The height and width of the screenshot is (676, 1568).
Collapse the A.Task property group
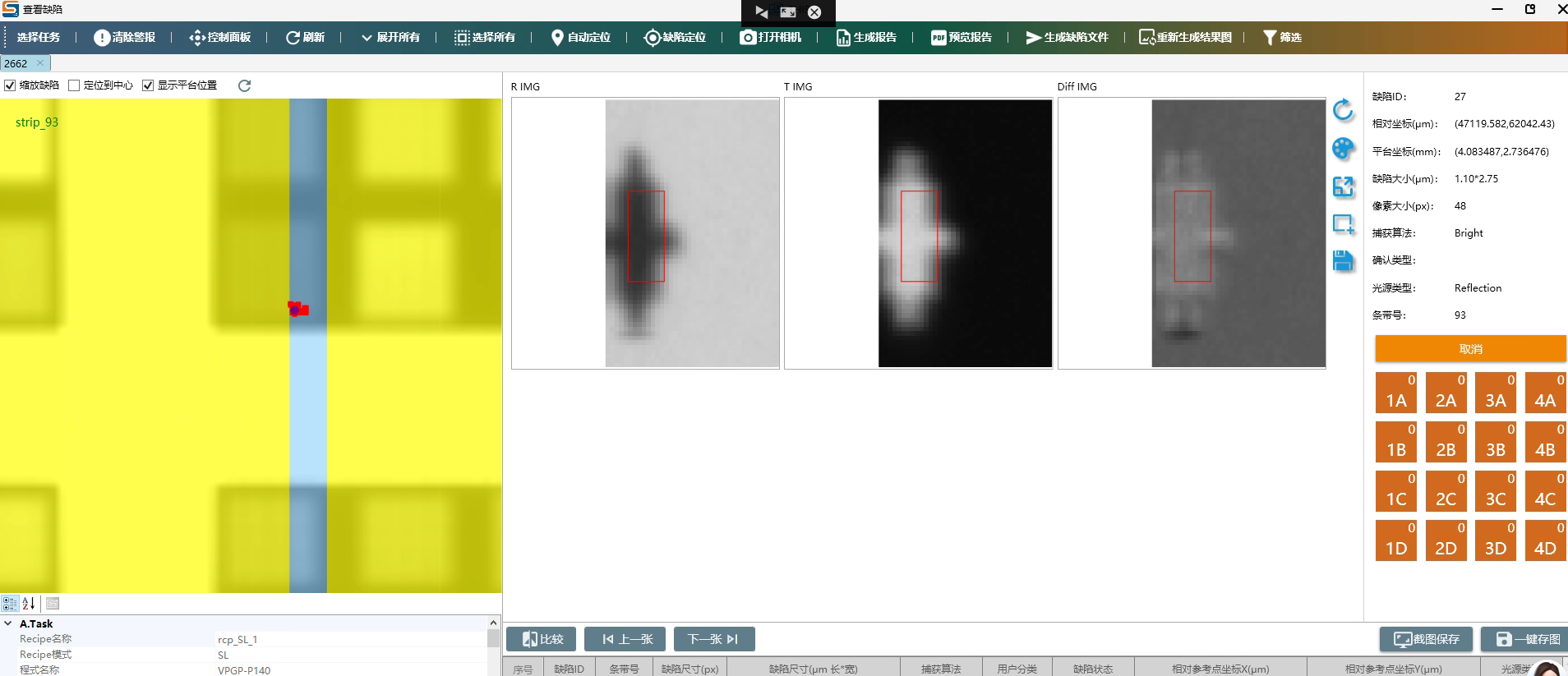[8, 623]
